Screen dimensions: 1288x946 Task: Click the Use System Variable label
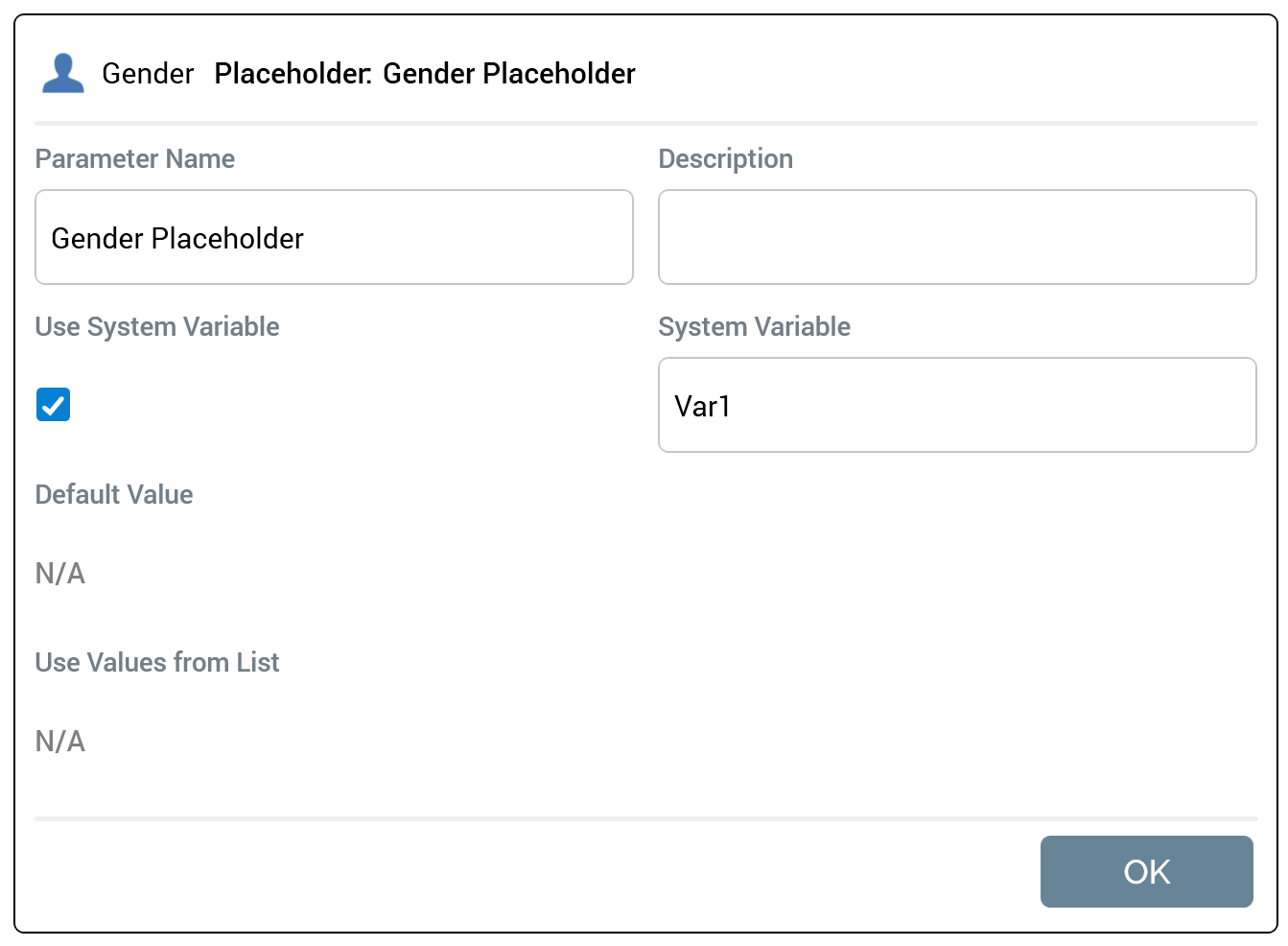click(x=157, y=327)
